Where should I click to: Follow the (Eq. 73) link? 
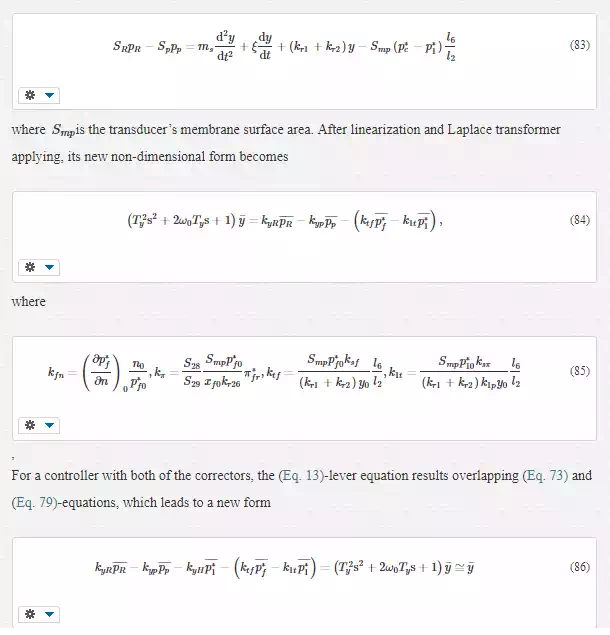click(545, 475)
